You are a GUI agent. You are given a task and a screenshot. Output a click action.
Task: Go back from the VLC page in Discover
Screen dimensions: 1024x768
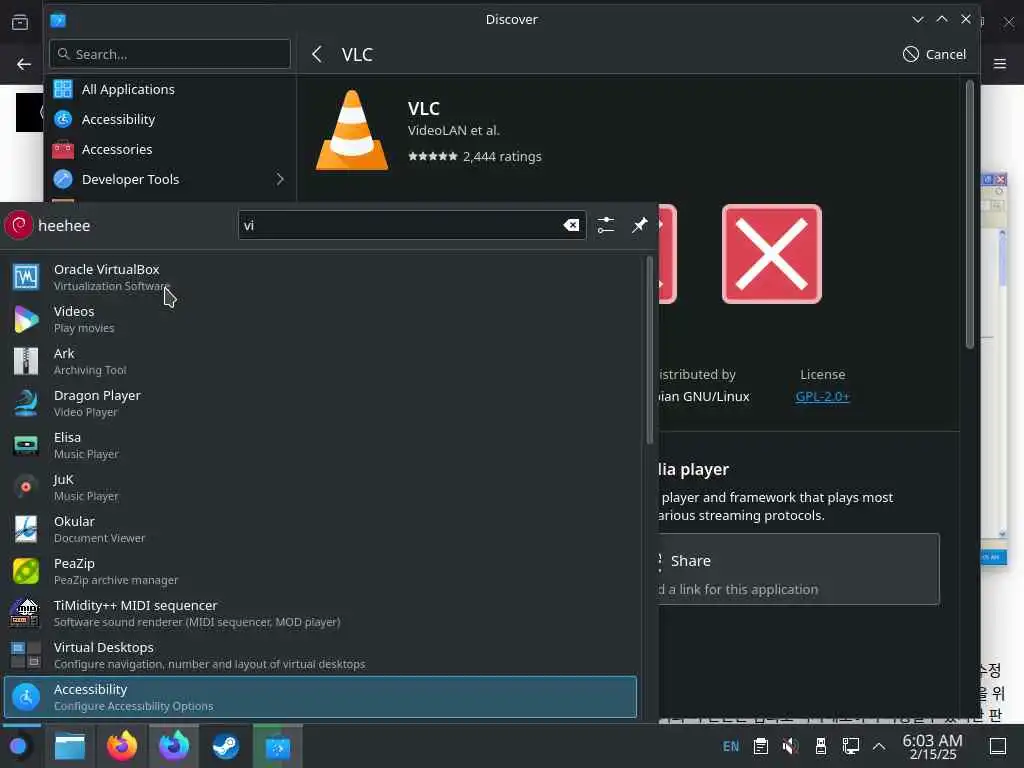(317, 54)
